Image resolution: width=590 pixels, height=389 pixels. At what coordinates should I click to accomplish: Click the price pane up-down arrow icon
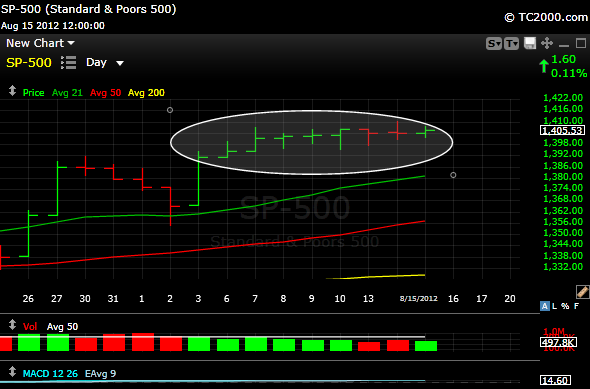(12, 91)
